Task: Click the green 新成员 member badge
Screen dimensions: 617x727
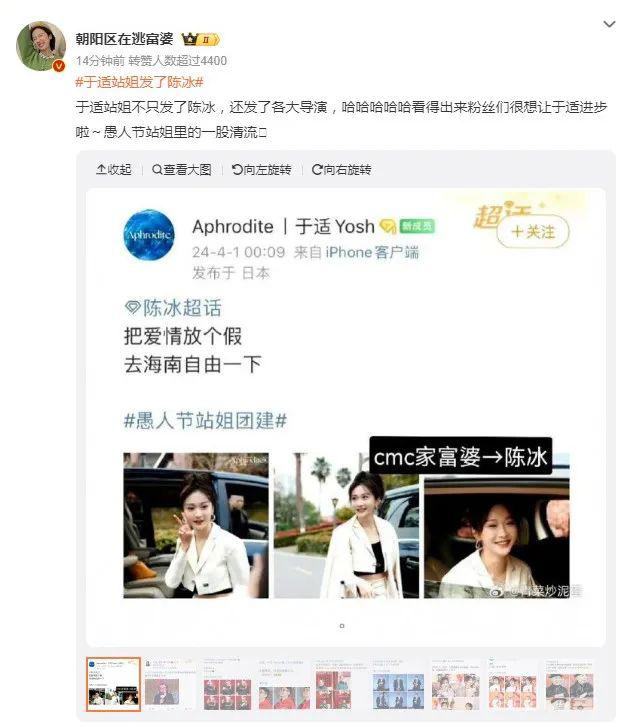Action: pyautogui.click(x=417, y=226)
